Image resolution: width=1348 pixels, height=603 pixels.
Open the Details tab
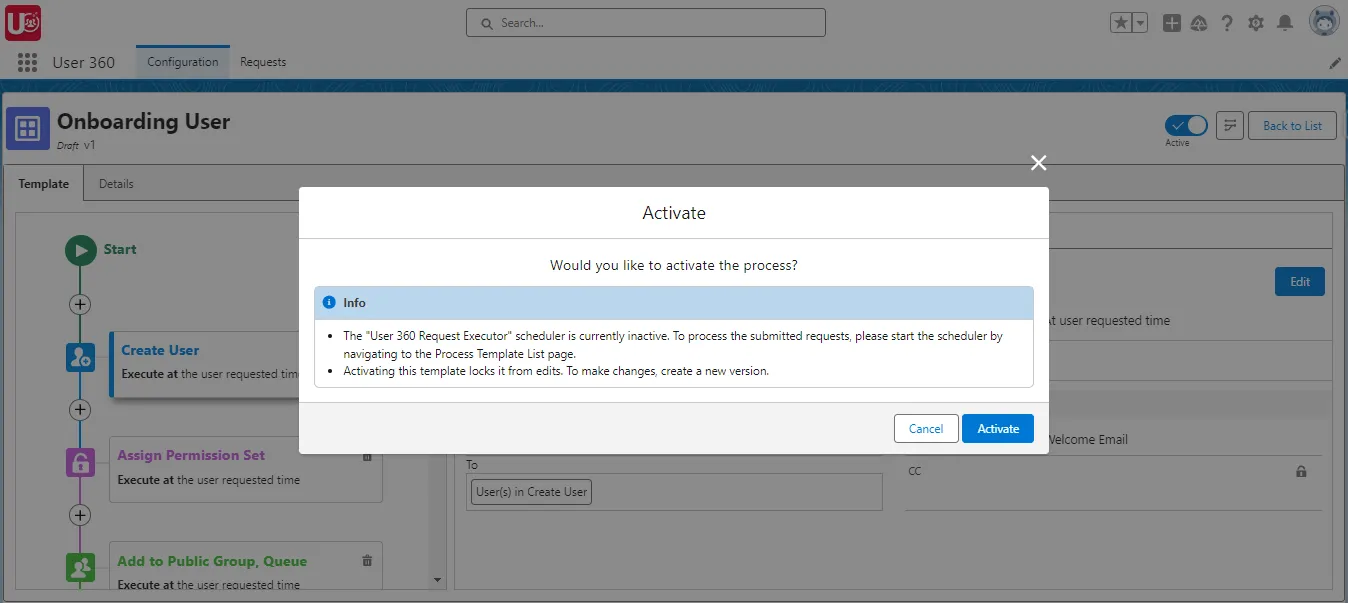point(116,184)
